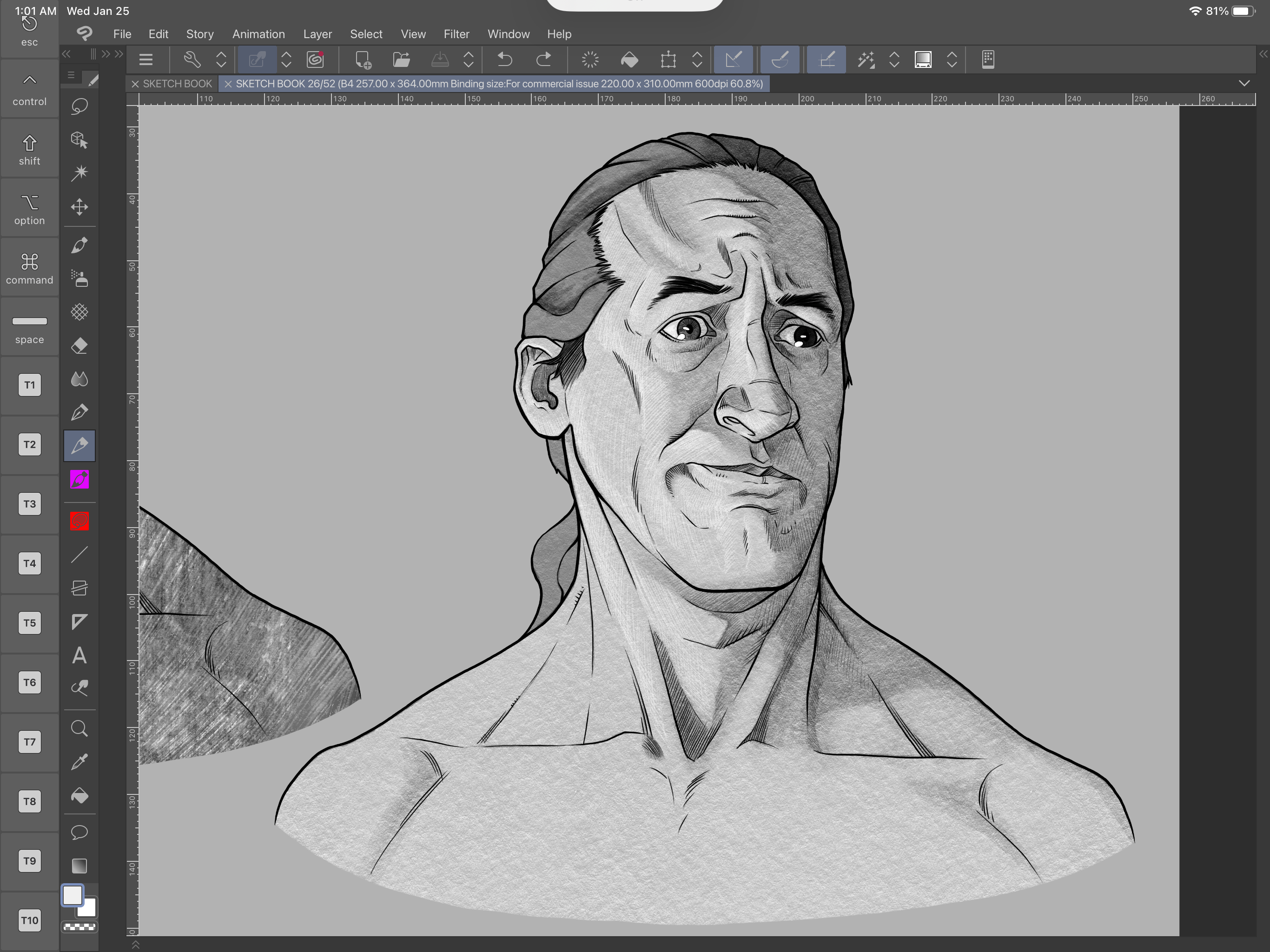Image resolution: width=1270 pixels, height=952 pixels.
Task: Tap the T5 shortcut button
Action: pyautogui.click(x=30, y=623)
